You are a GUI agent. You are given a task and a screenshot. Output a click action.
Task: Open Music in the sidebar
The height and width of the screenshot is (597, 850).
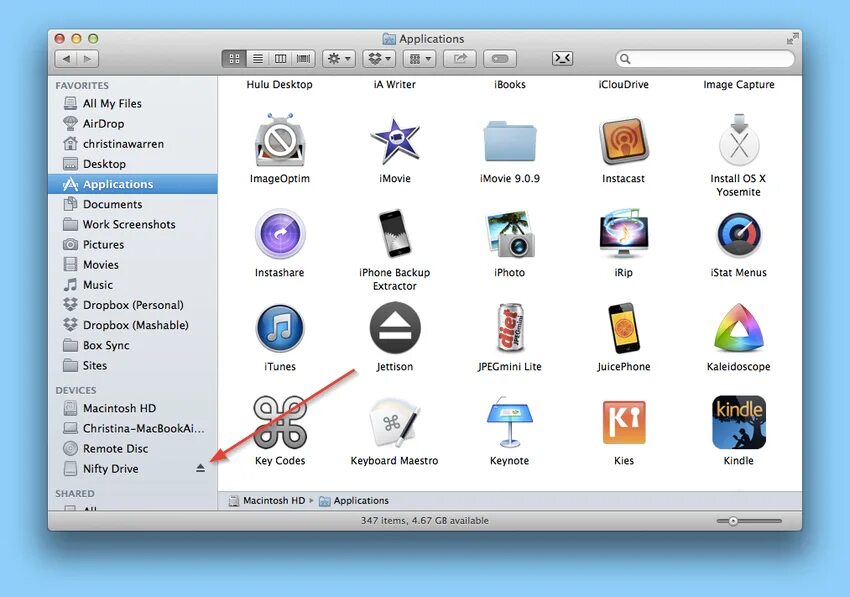tap(132, 285)
